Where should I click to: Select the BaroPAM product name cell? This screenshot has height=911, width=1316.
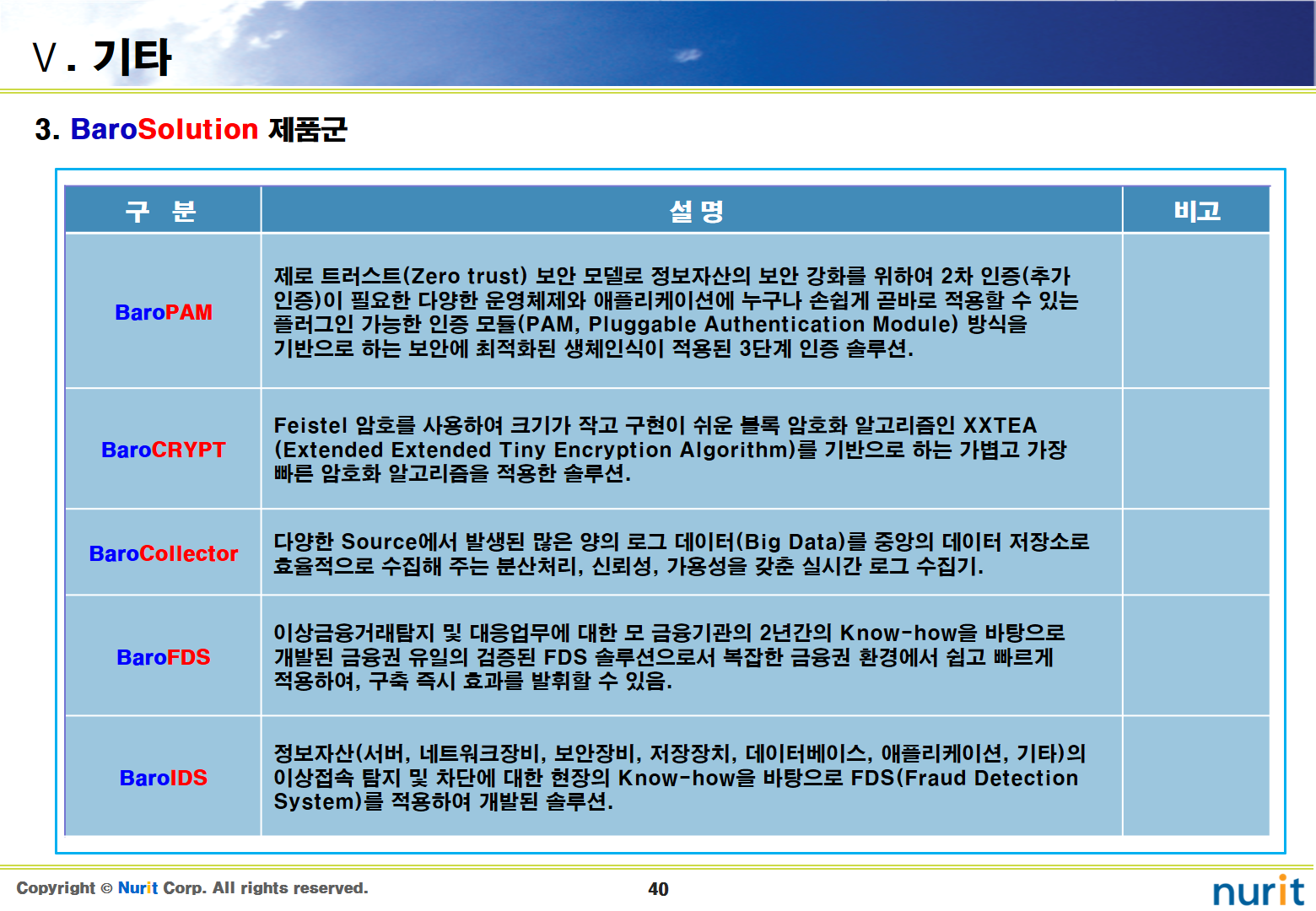tap(163, 311)
